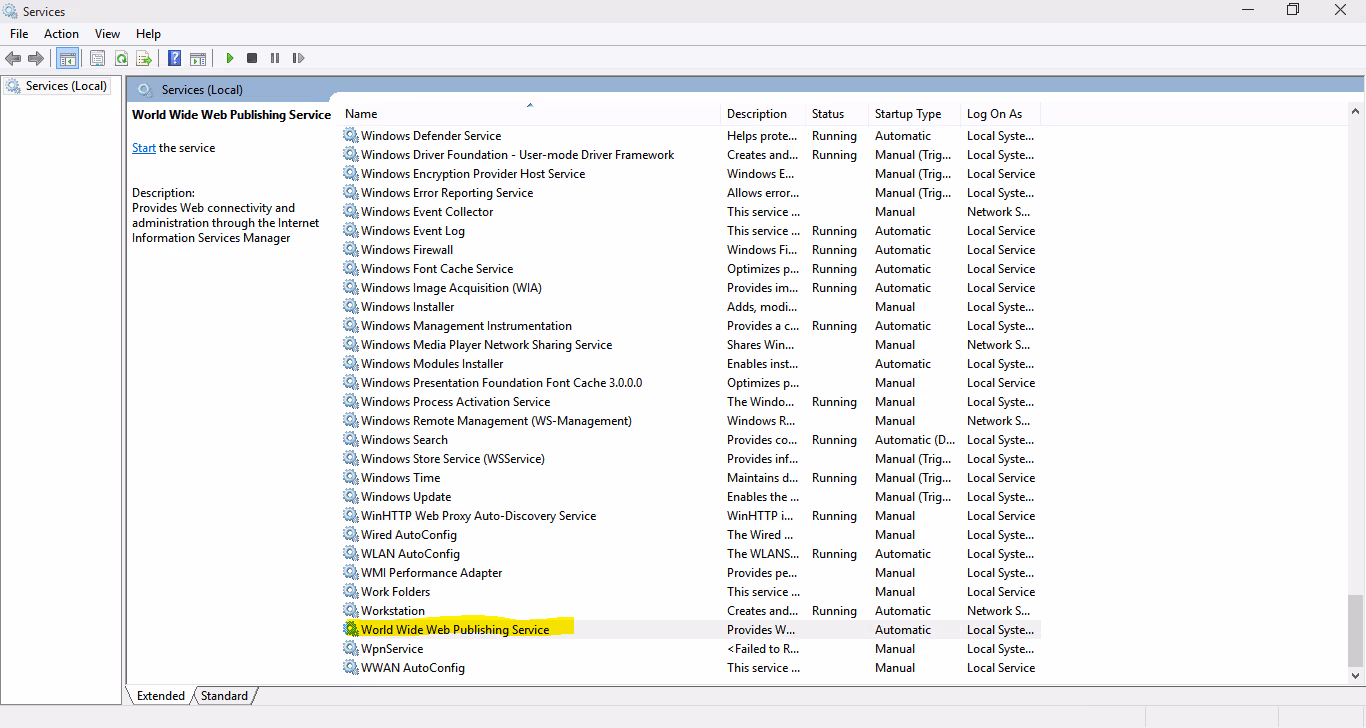Click the Restart Service toolbar icon
Screen dimensions: 1366x728
coord(298,57)
